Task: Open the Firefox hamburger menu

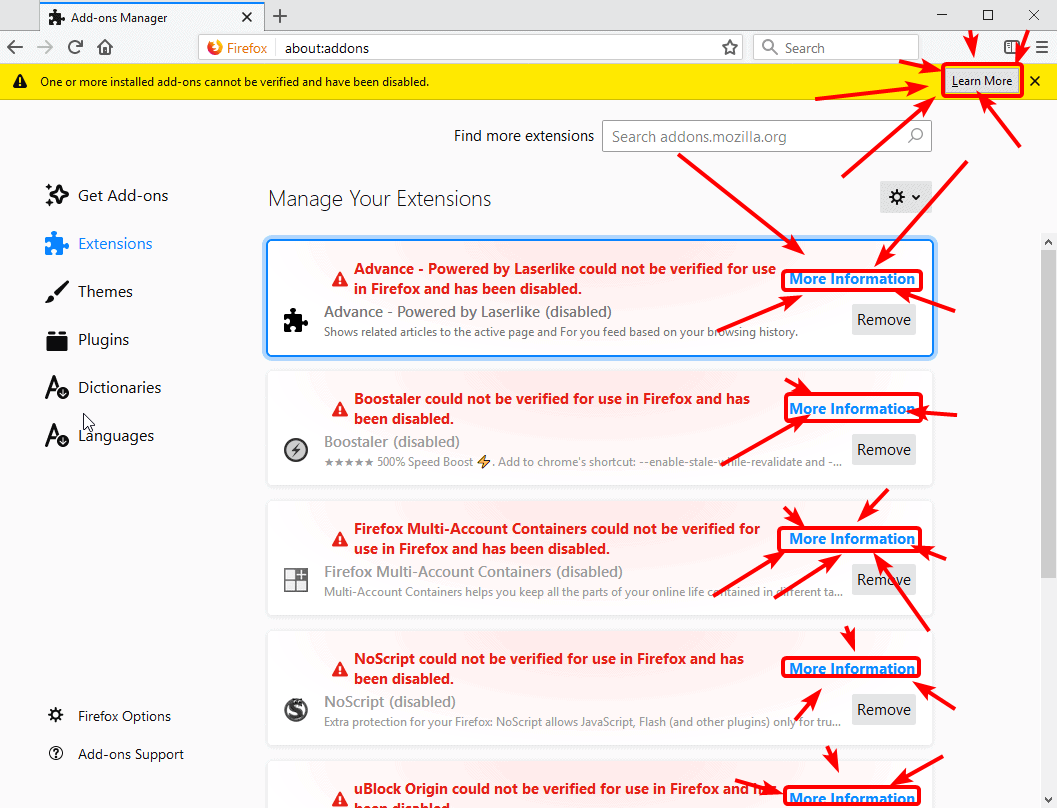Action: tap(1041, 47)
